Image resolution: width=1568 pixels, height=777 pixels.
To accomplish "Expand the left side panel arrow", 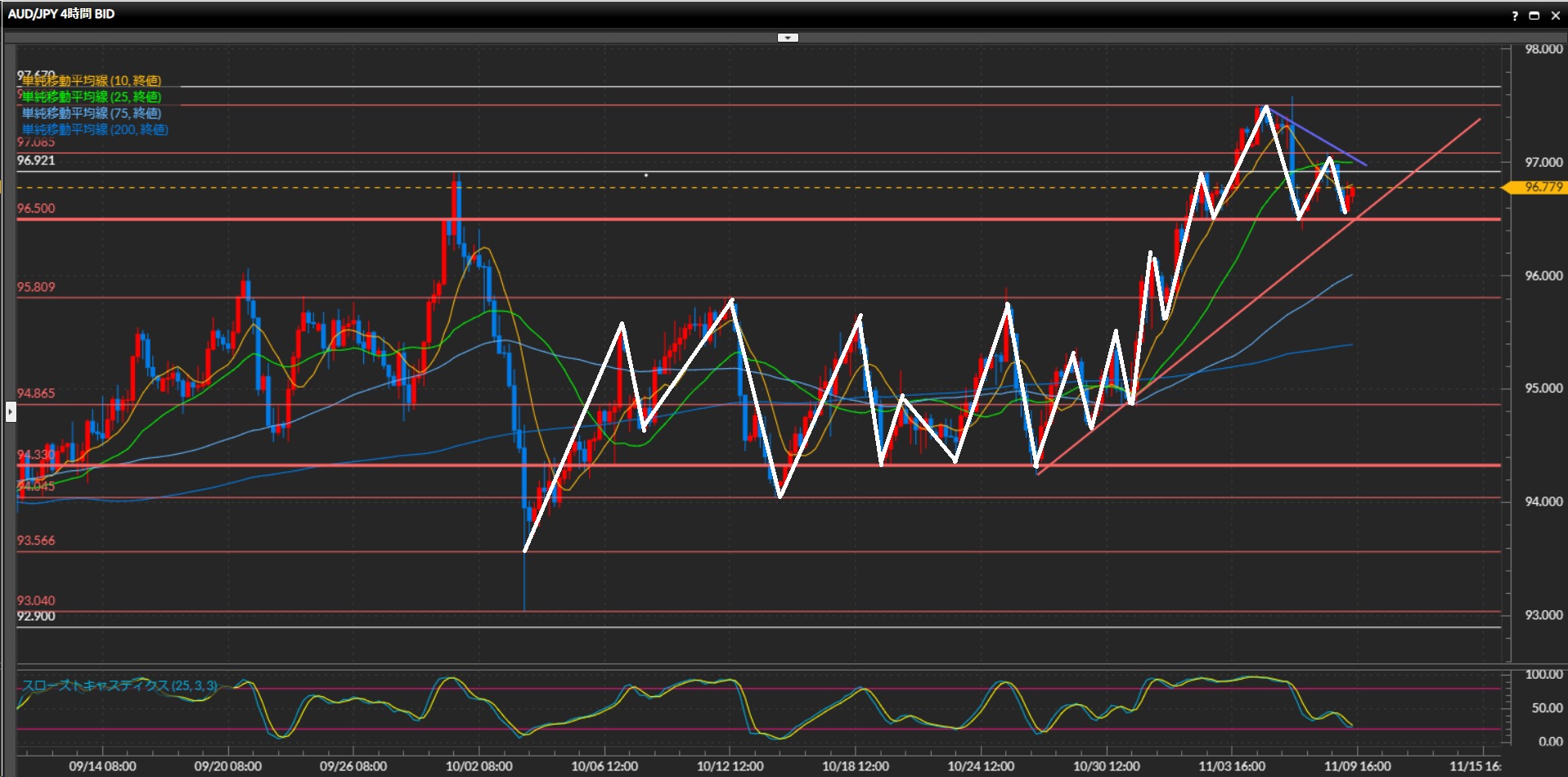I will (11, 411).
